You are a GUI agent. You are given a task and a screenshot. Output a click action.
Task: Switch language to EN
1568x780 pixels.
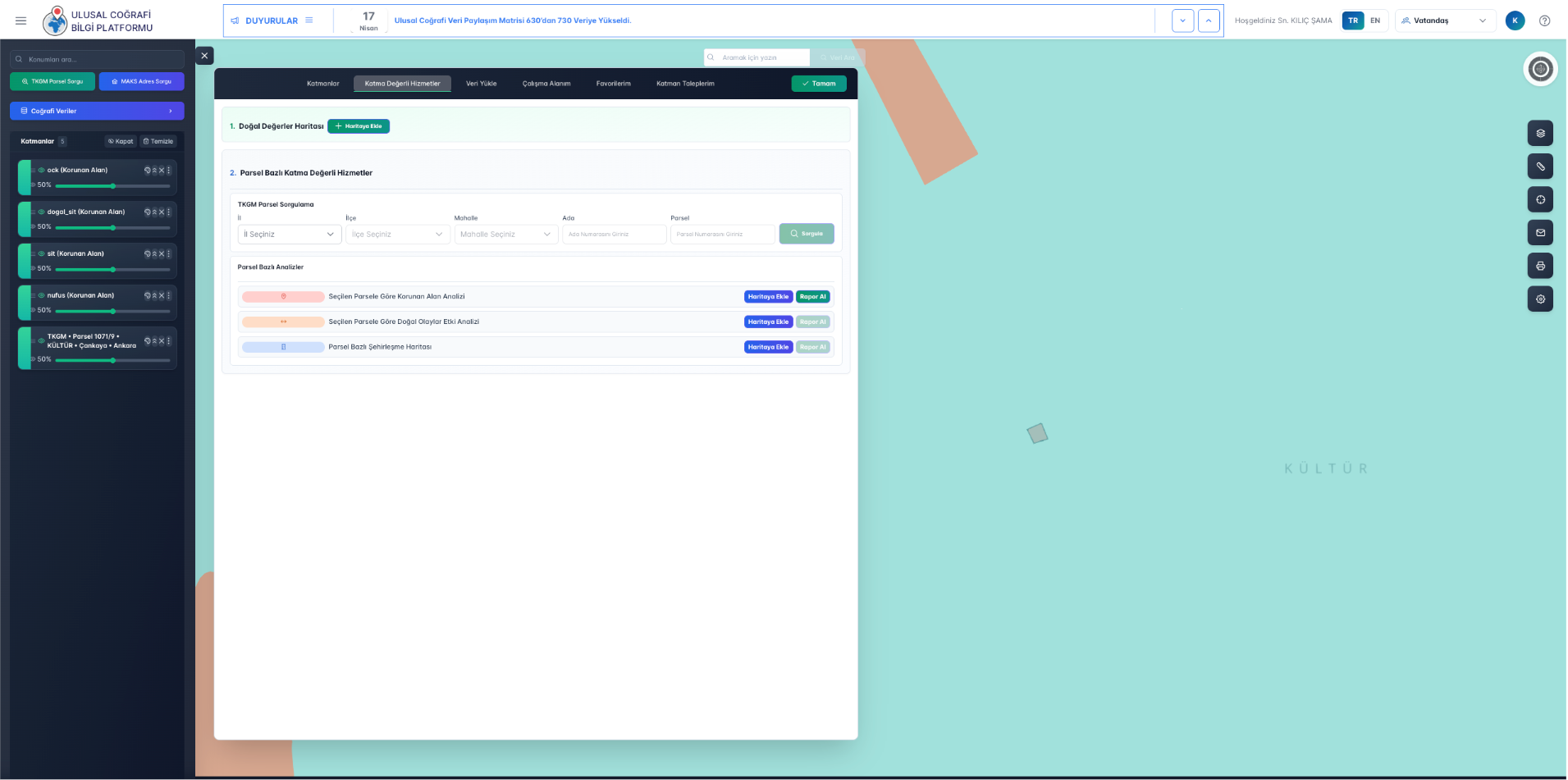(x=1375, y=21)
